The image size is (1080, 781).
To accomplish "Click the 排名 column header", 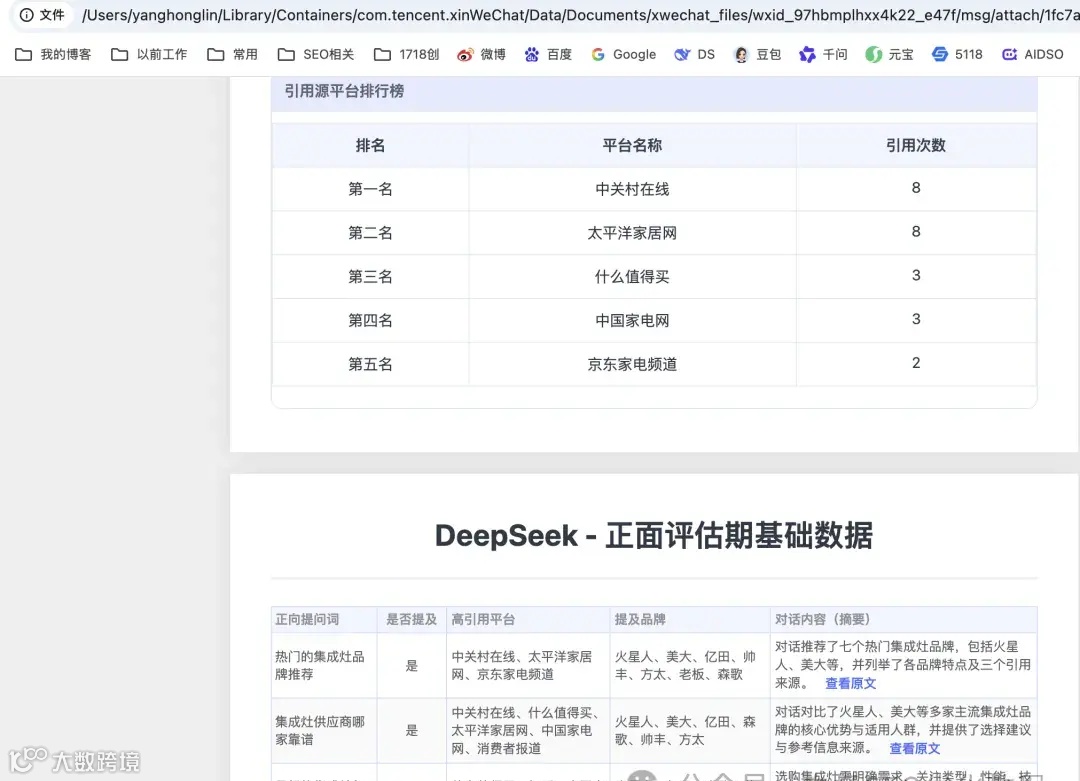I will (x=371, y=145).
